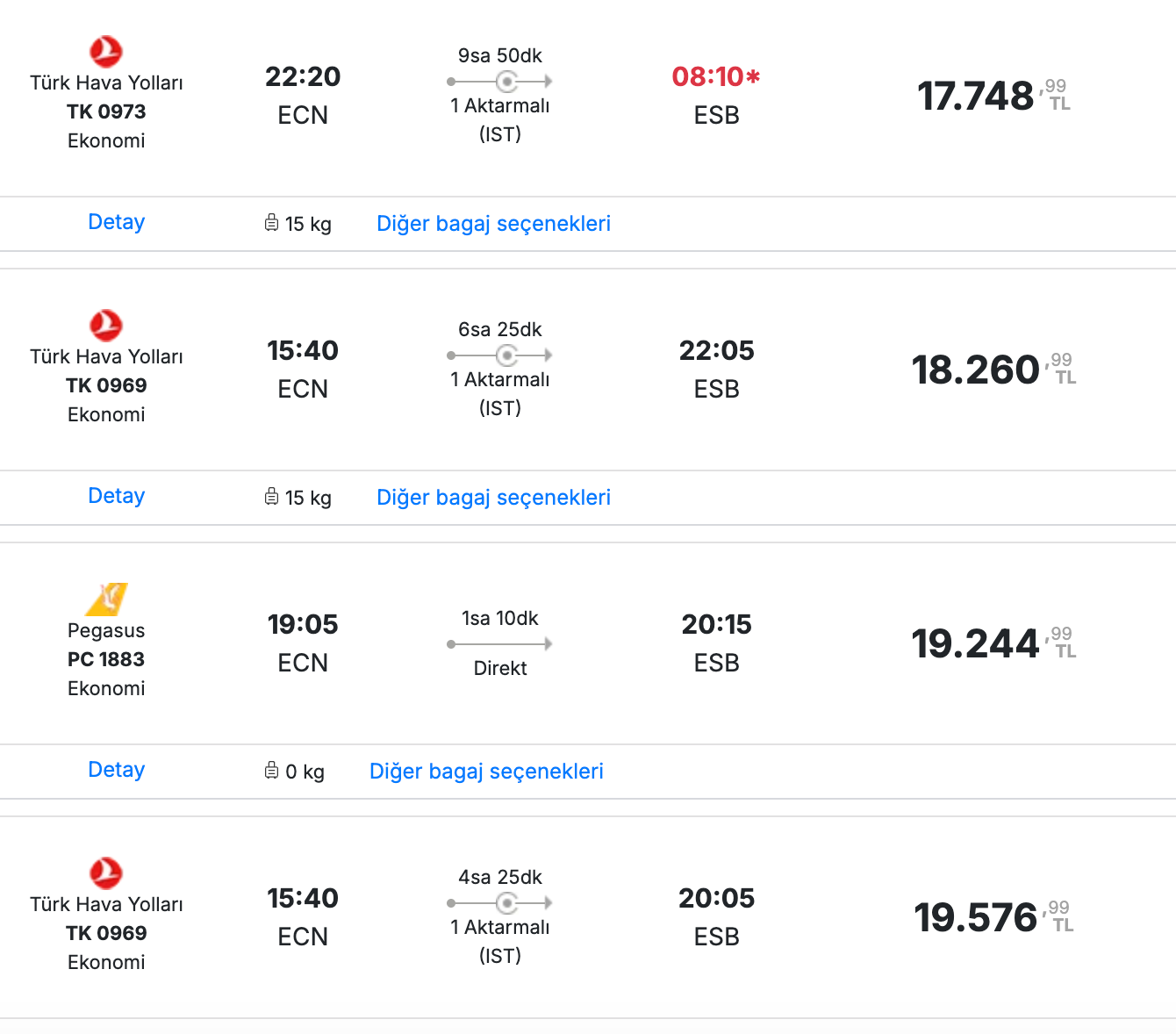The width and height of the screenshot is (1176, 1034).
Task: Click layover stop icon on 9sa 50dk route
Action: click(506, 82)
